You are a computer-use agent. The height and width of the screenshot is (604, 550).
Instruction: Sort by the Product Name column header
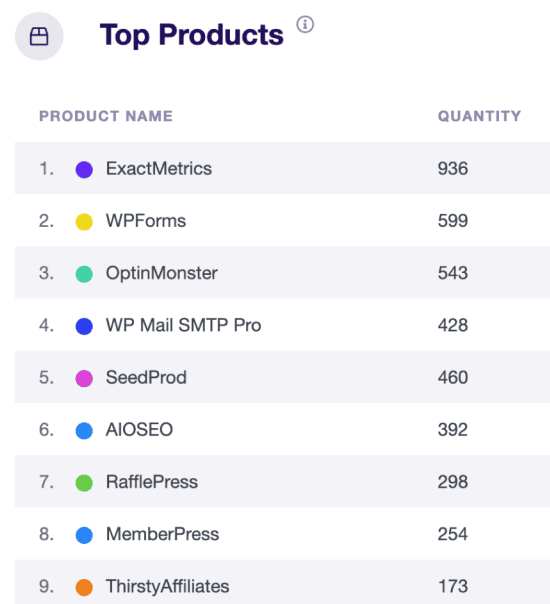[106, 116]
